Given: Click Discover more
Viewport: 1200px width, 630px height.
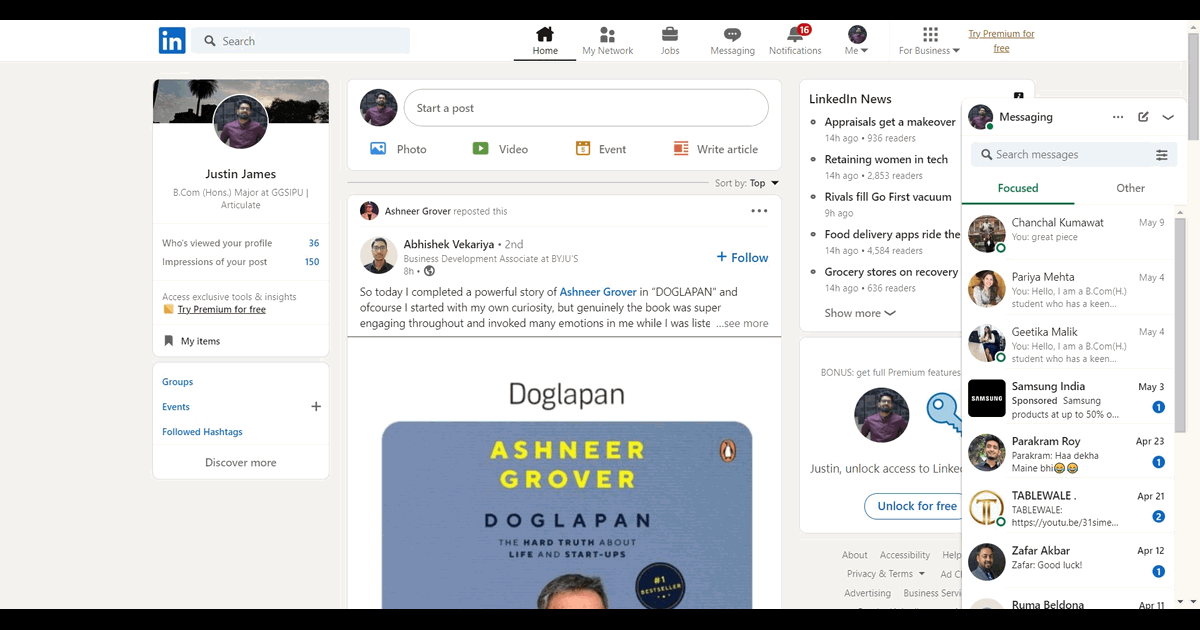Looking at the screenshot, I should coord(241,463).
